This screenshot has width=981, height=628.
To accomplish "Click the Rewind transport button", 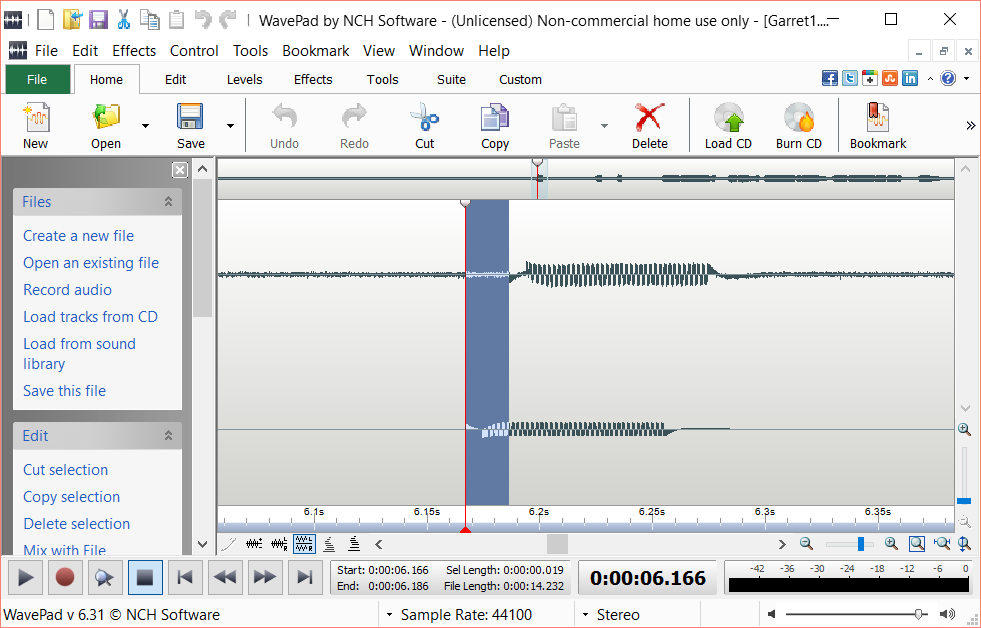I will pos(225,577).
